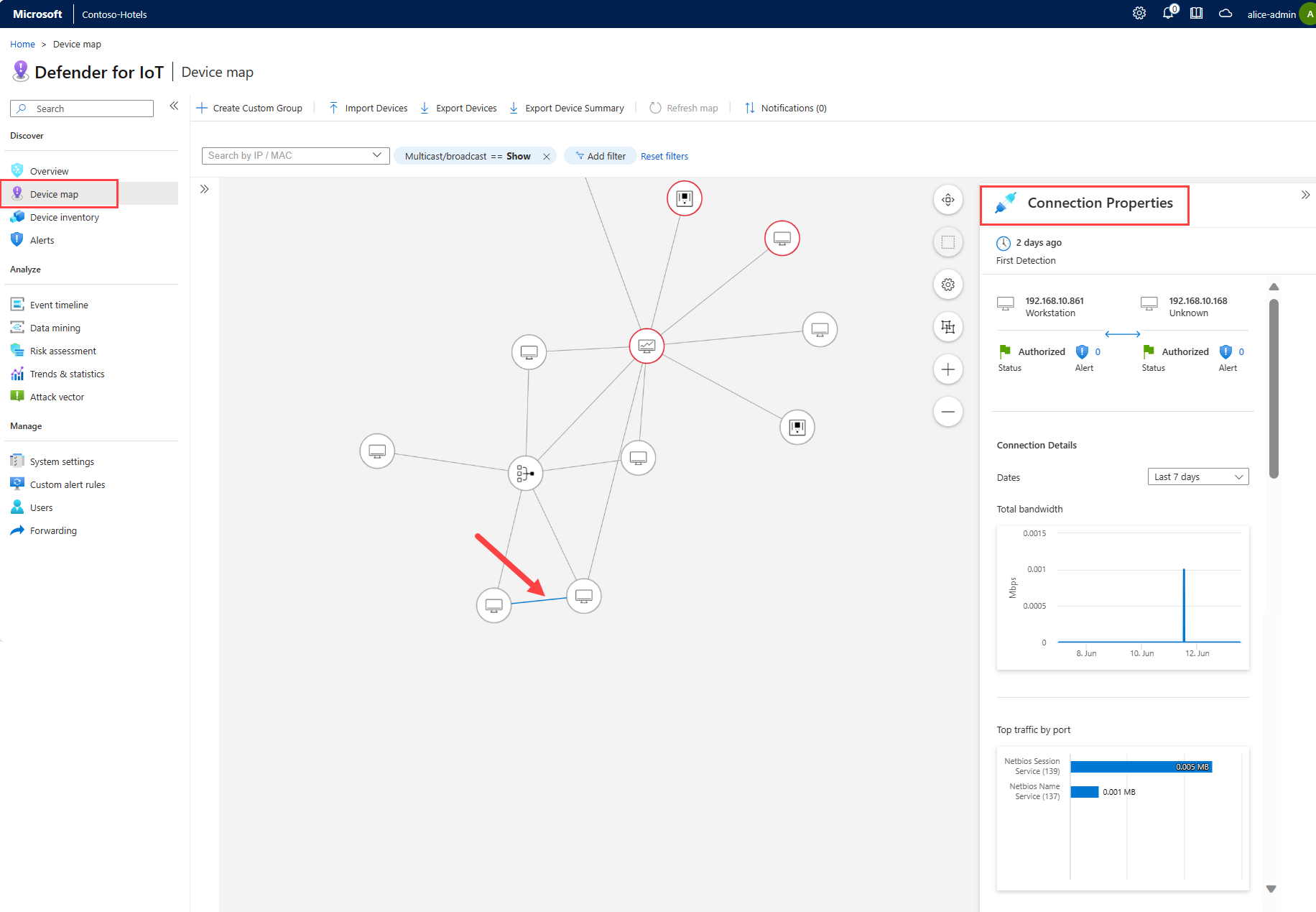Viewport: 1316px width, 912px height.
Task: Click the map zoom out minus button
Action: point(947,412)
